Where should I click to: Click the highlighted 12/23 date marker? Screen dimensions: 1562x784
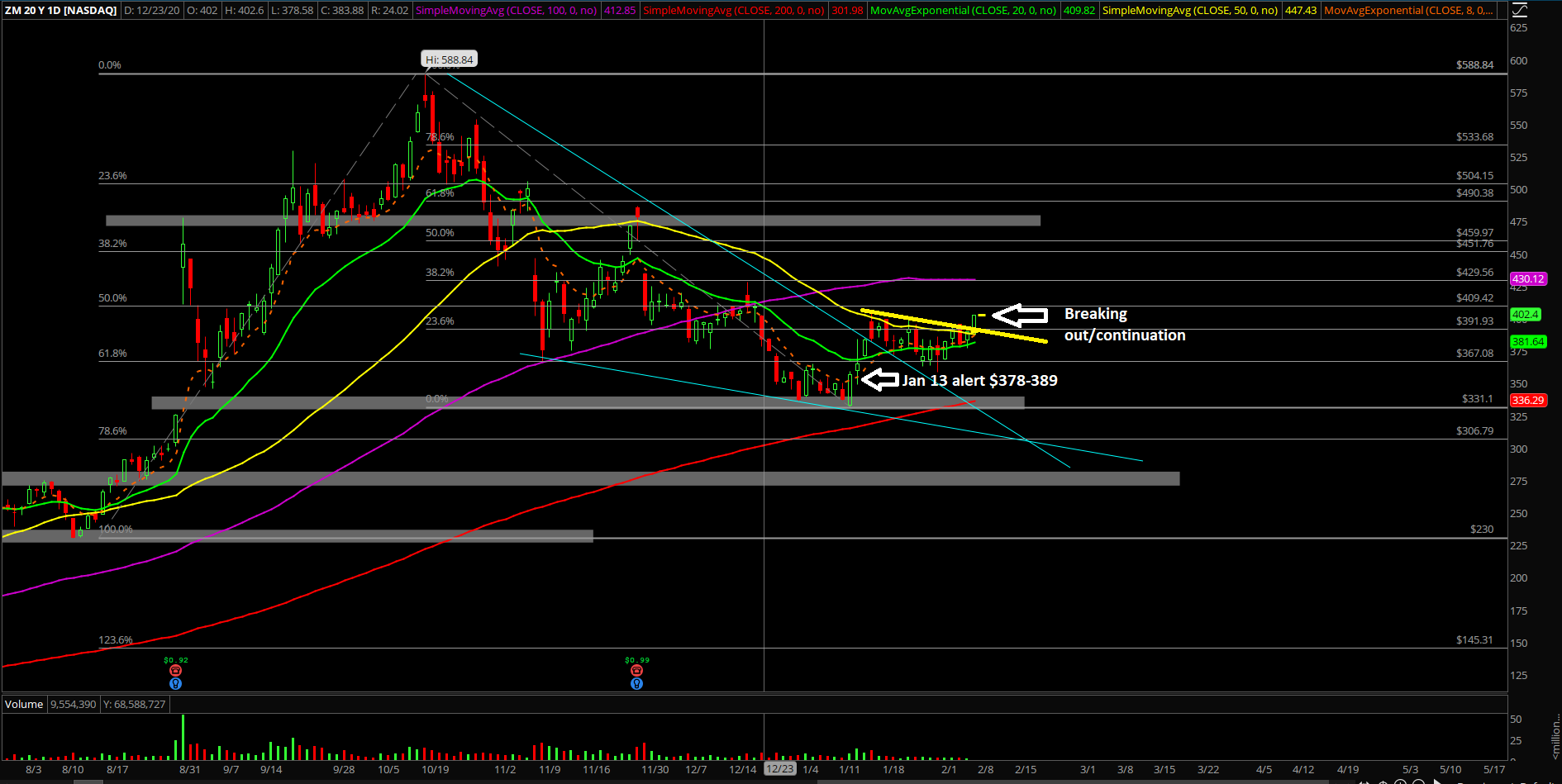click(779, 769)
